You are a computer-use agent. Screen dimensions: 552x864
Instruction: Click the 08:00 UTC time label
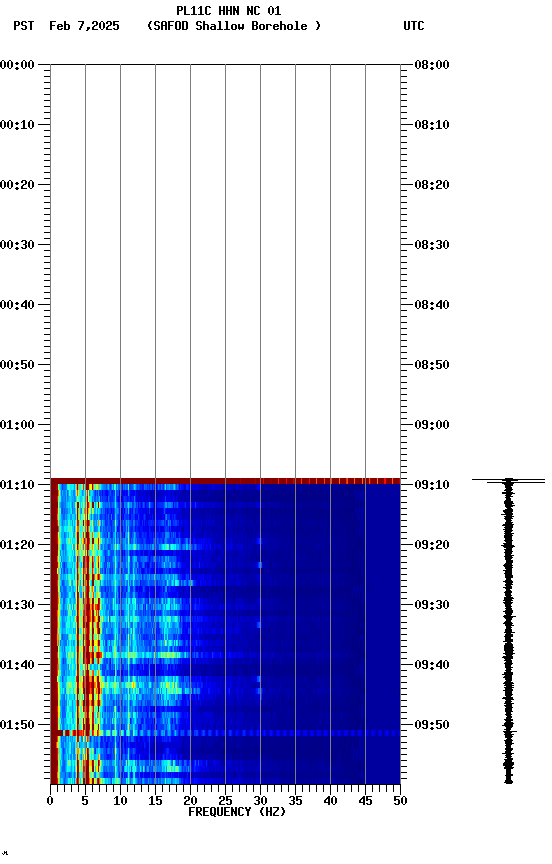click(x=432, y=65)
